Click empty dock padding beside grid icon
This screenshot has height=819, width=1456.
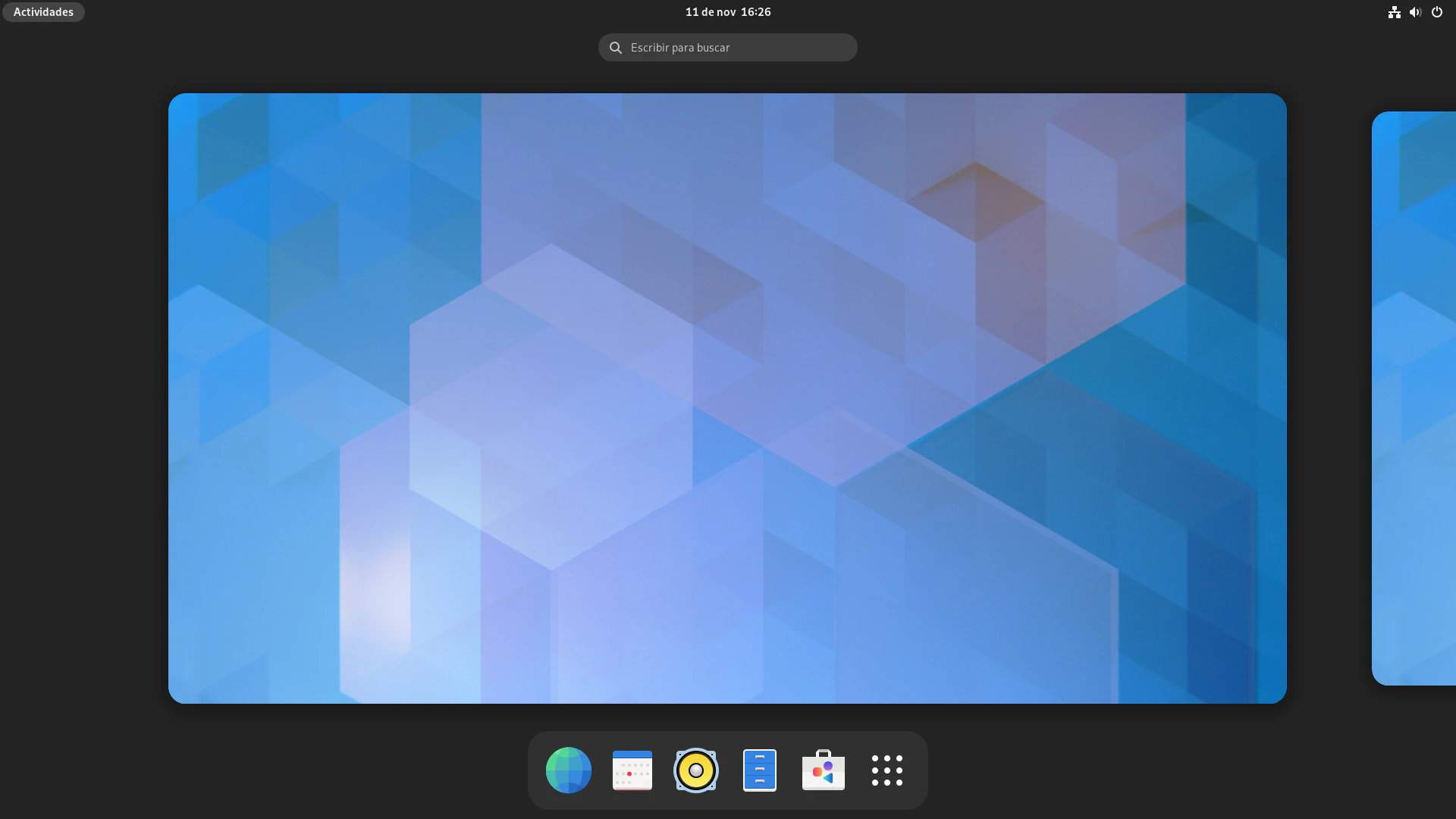[917, 770]
